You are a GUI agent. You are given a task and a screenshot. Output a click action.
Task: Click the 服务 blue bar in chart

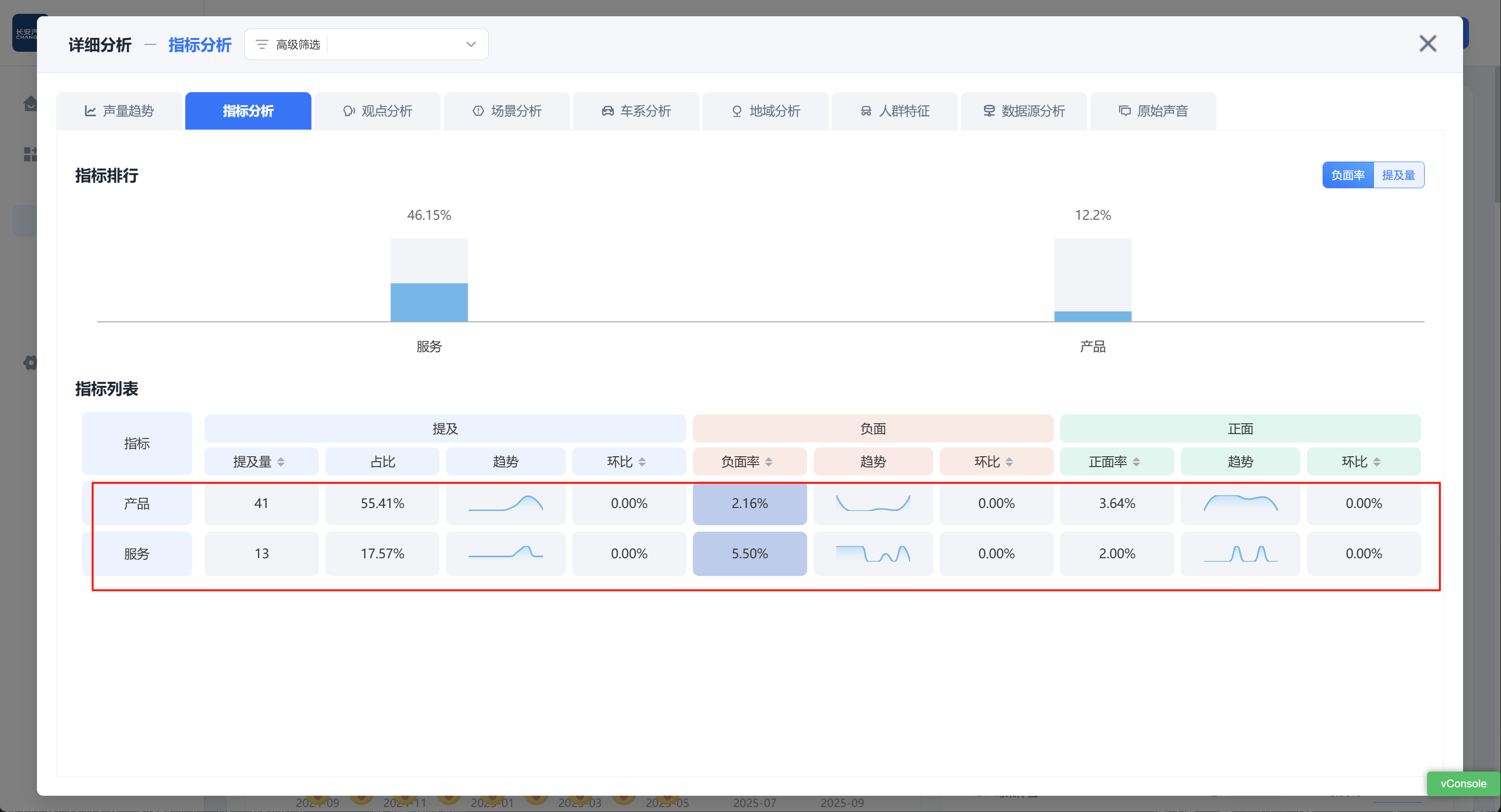429,302
